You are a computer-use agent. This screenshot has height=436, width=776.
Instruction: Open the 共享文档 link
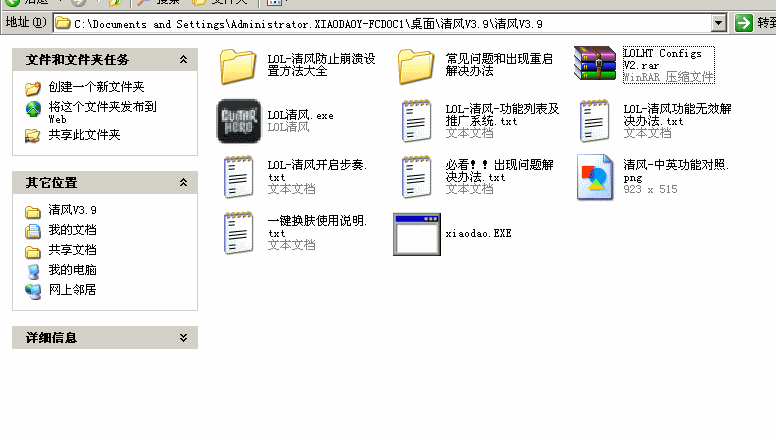[x=72, y=250]
